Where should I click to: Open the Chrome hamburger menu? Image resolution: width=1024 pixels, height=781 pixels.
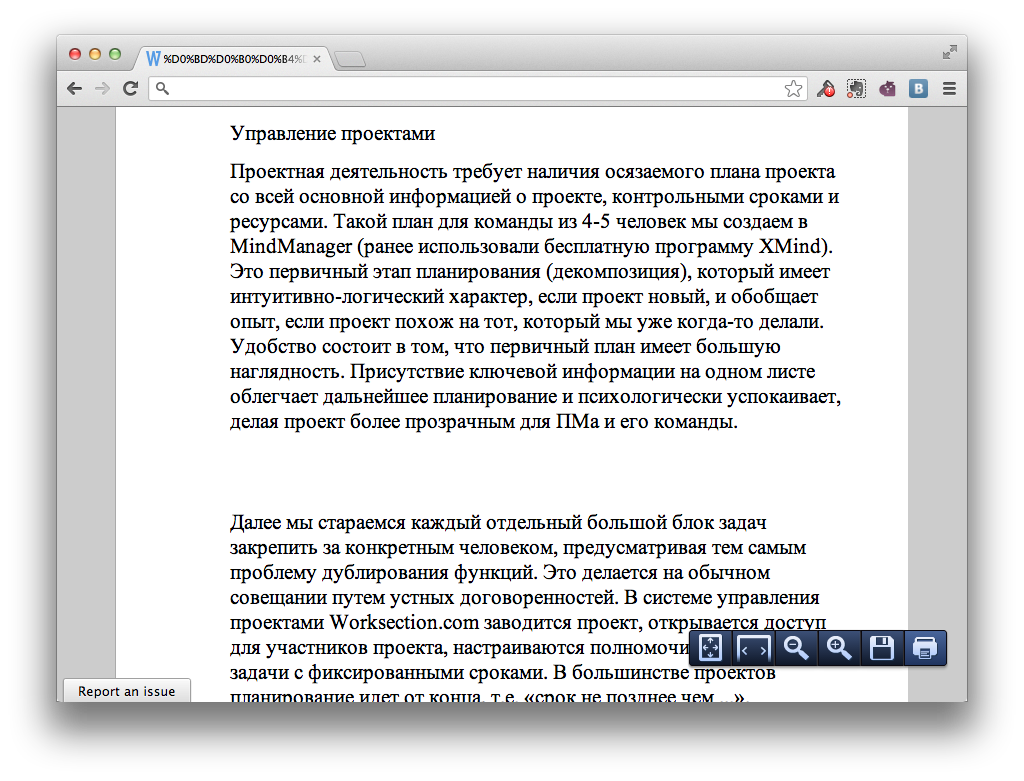click(x=948, y=88)
